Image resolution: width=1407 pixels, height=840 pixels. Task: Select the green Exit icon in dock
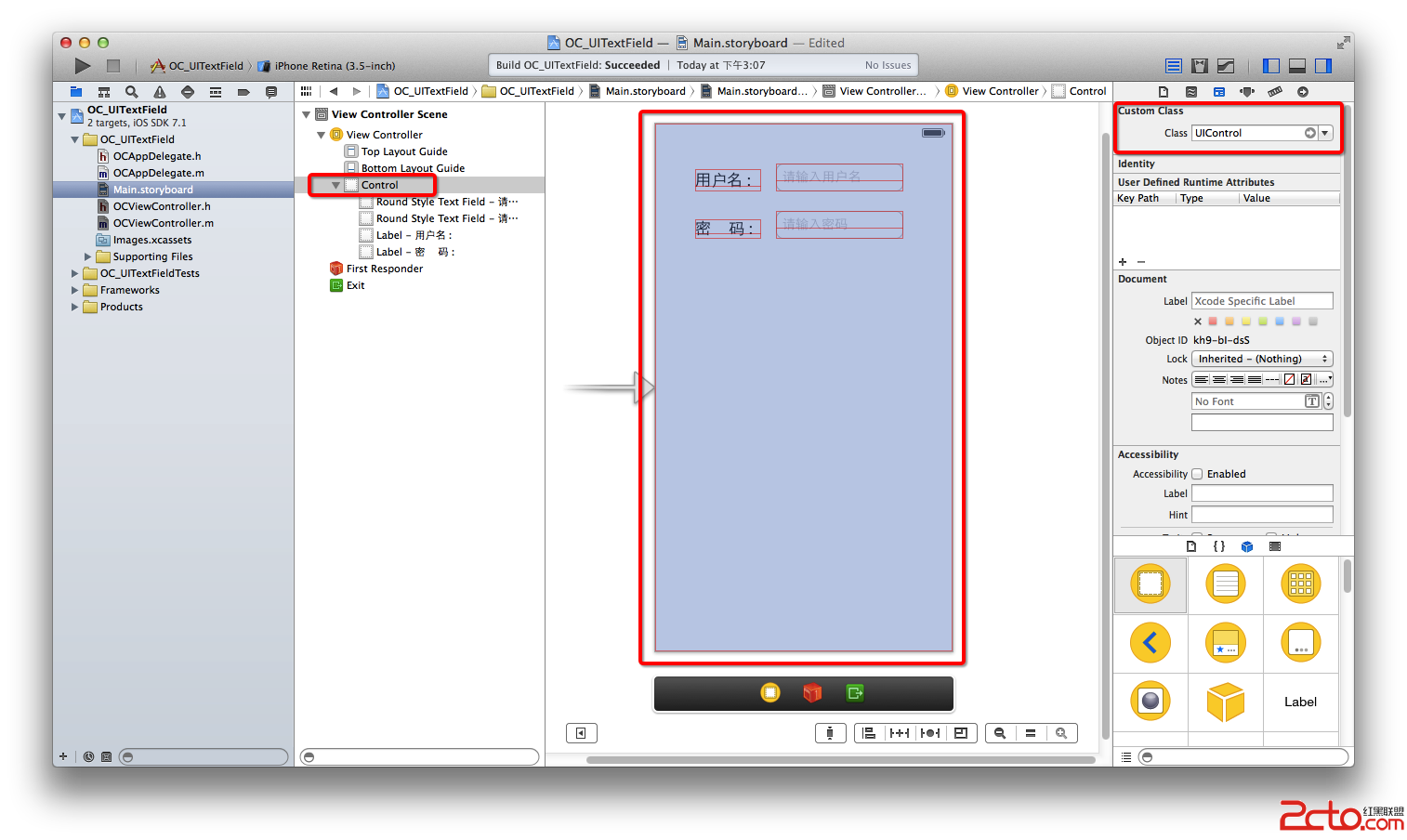pos(855,692)
